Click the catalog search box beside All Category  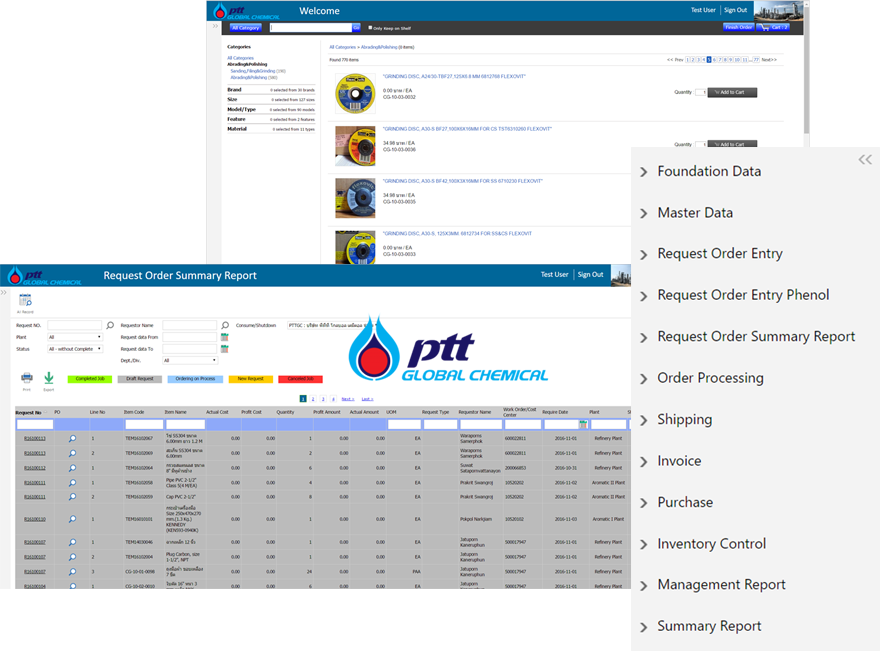click(x=311, y=27)
